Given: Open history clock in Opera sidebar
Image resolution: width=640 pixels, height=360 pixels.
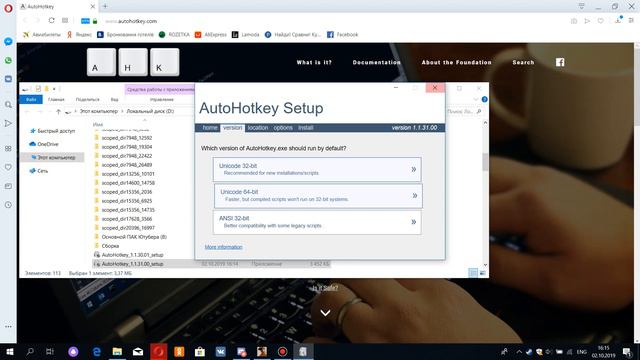Looking at the screenshot, I should coord(8,205).
